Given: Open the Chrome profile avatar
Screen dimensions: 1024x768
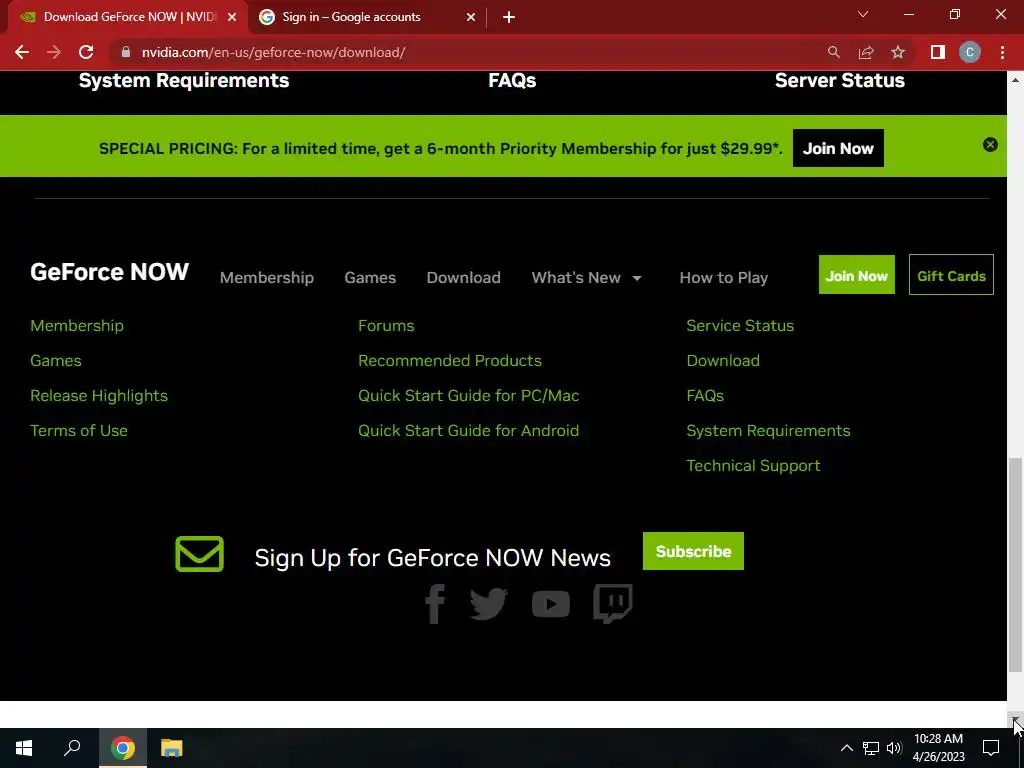Looking at the screenshot, I should (x=970, y=52).
